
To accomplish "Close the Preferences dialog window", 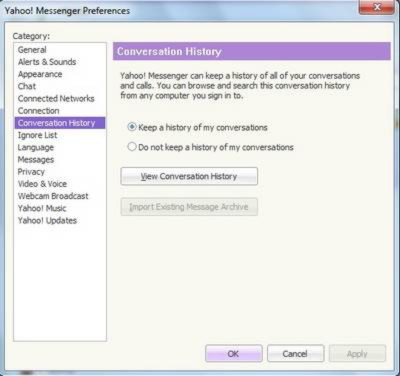I will coord(377,7).
